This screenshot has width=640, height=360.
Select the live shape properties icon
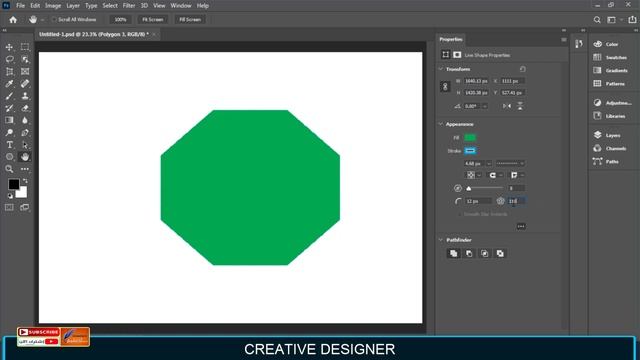pyautogui.click(x=446, y=55)
